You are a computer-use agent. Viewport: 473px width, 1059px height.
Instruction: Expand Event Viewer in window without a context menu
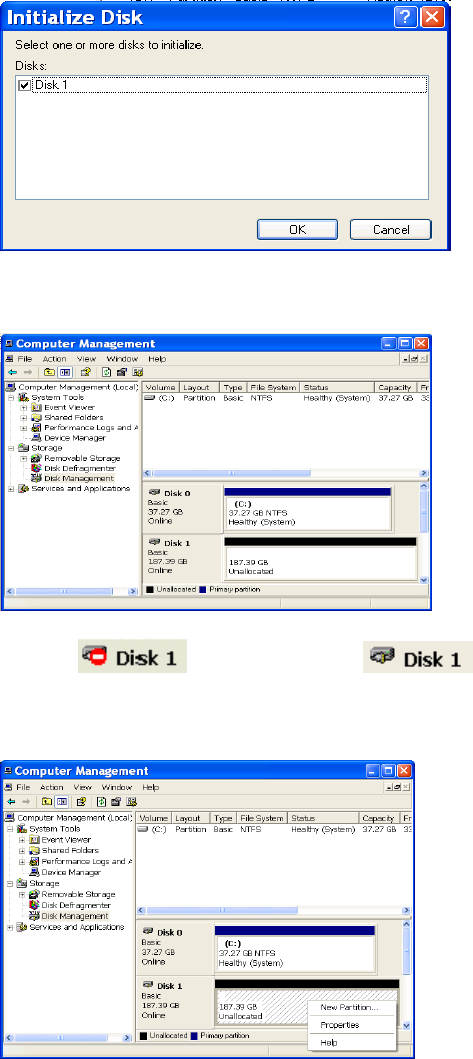pos(24,407)
